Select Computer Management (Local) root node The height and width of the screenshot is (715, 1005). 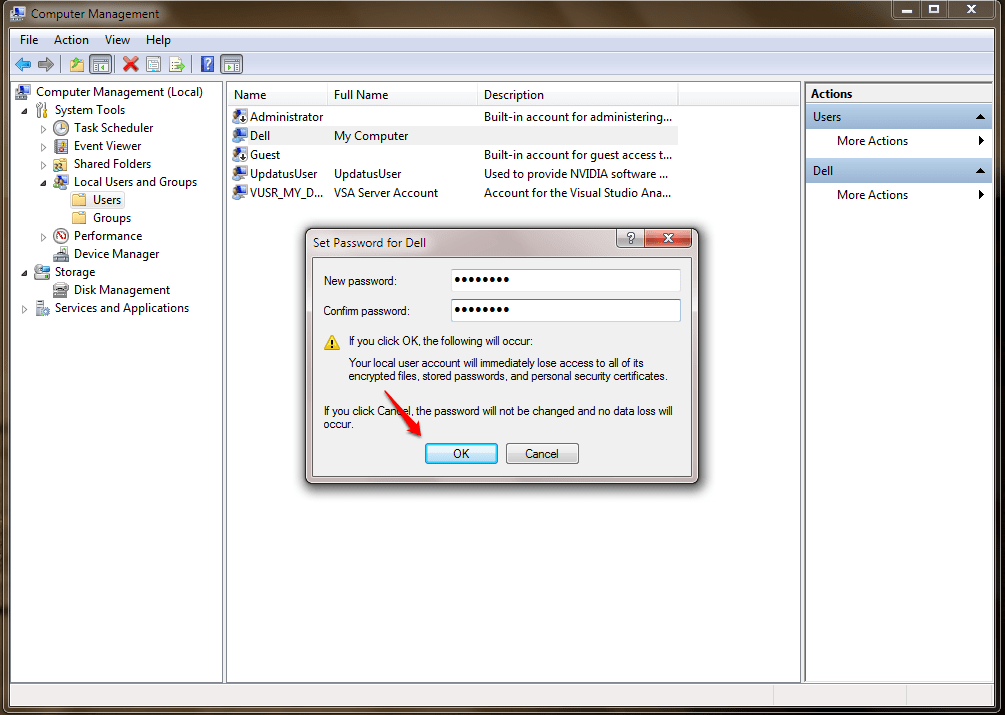click(119, 92)
